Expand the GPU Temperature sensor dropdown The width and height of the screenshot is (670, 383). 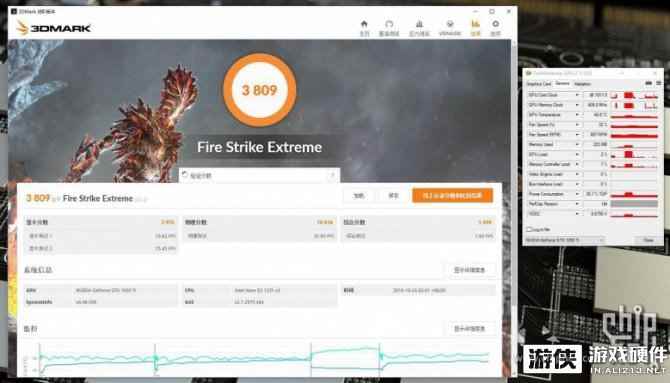(x=577, y=115)
